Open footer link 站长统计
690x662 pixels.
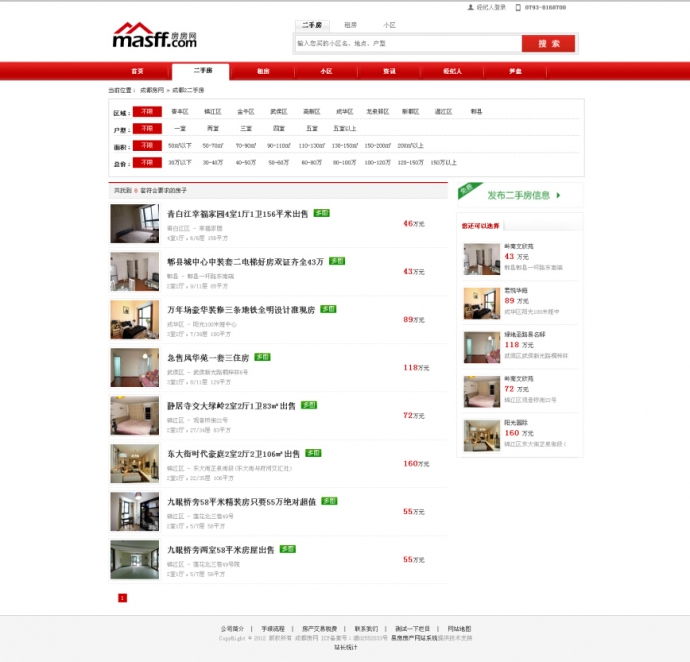(x=346, y=647)
